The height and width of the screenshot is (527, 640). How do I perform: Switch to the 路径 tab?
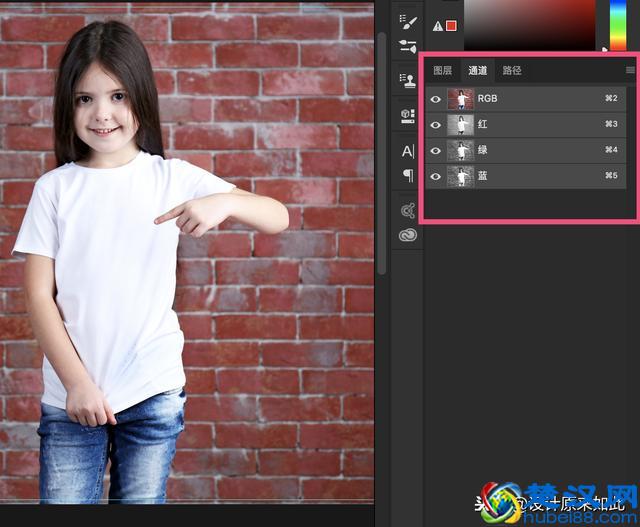[512, 71]
